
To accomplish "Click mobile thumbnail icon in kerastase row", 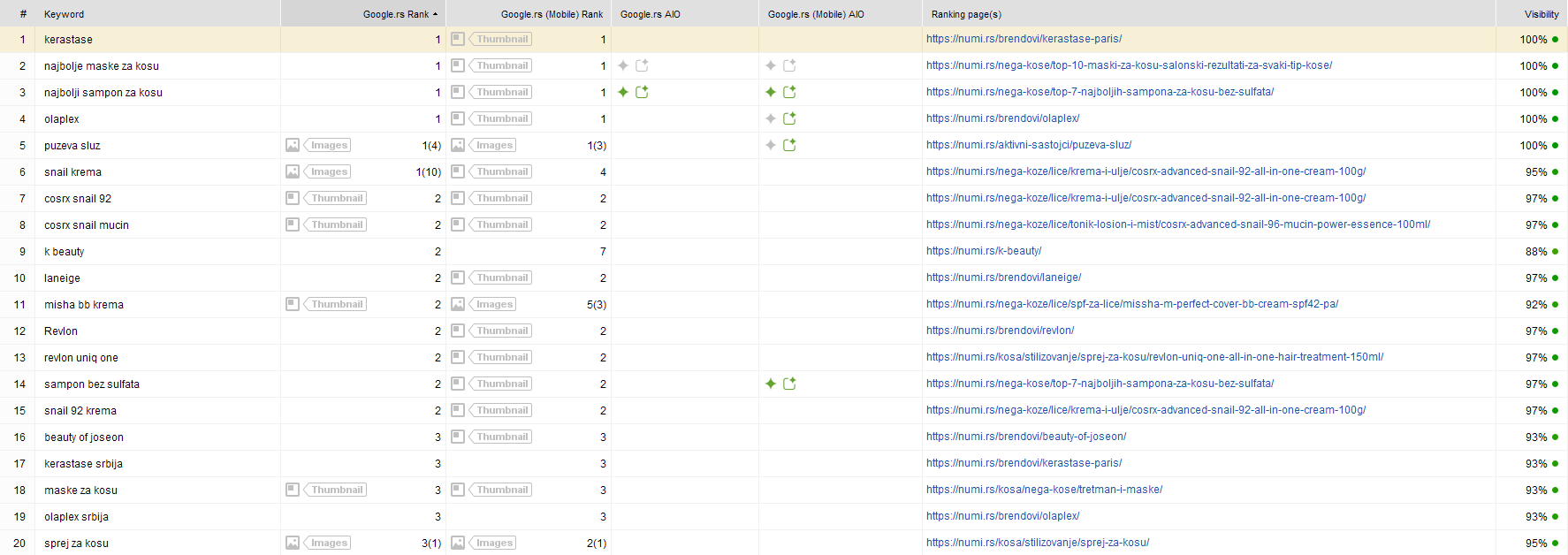I will click(458, 39).
